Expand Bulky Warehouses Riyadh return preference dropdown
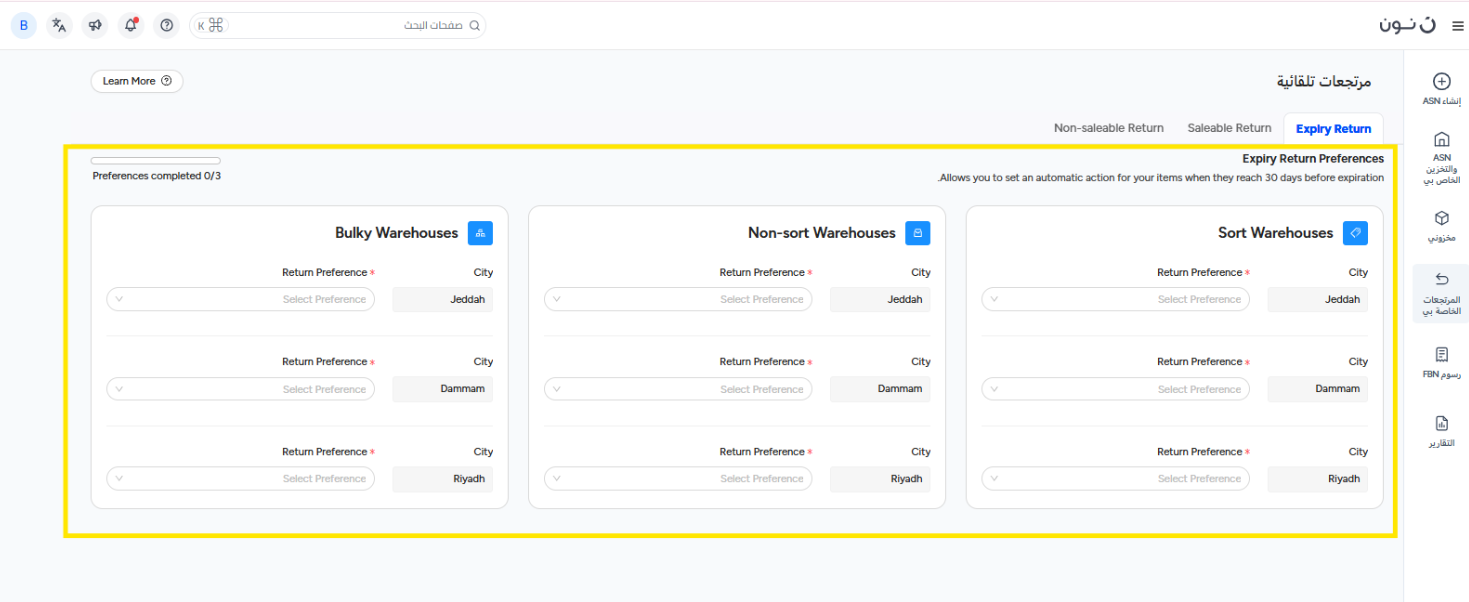Viewport: 1469px width, 602px height. coord(240,479)
